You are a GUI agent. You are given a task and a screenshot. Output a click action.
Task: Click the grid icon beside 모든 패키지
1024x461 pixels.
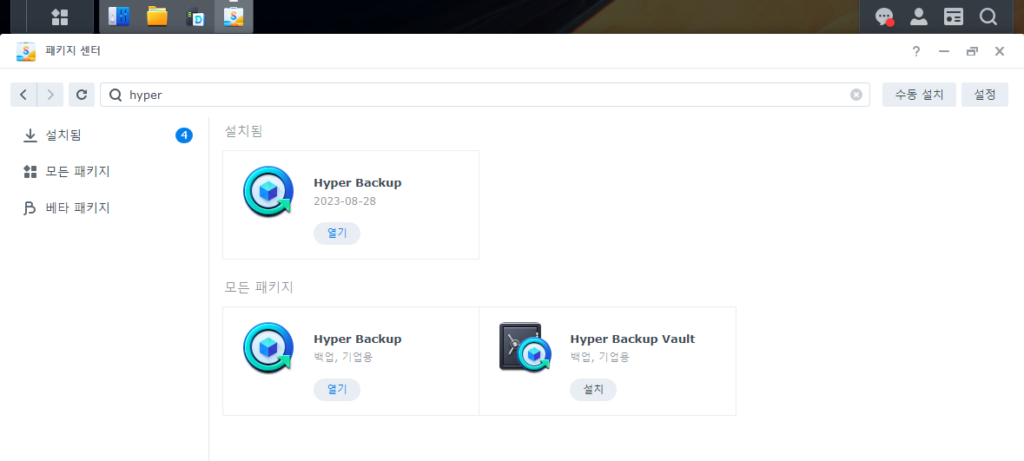(x=29, y=172)
